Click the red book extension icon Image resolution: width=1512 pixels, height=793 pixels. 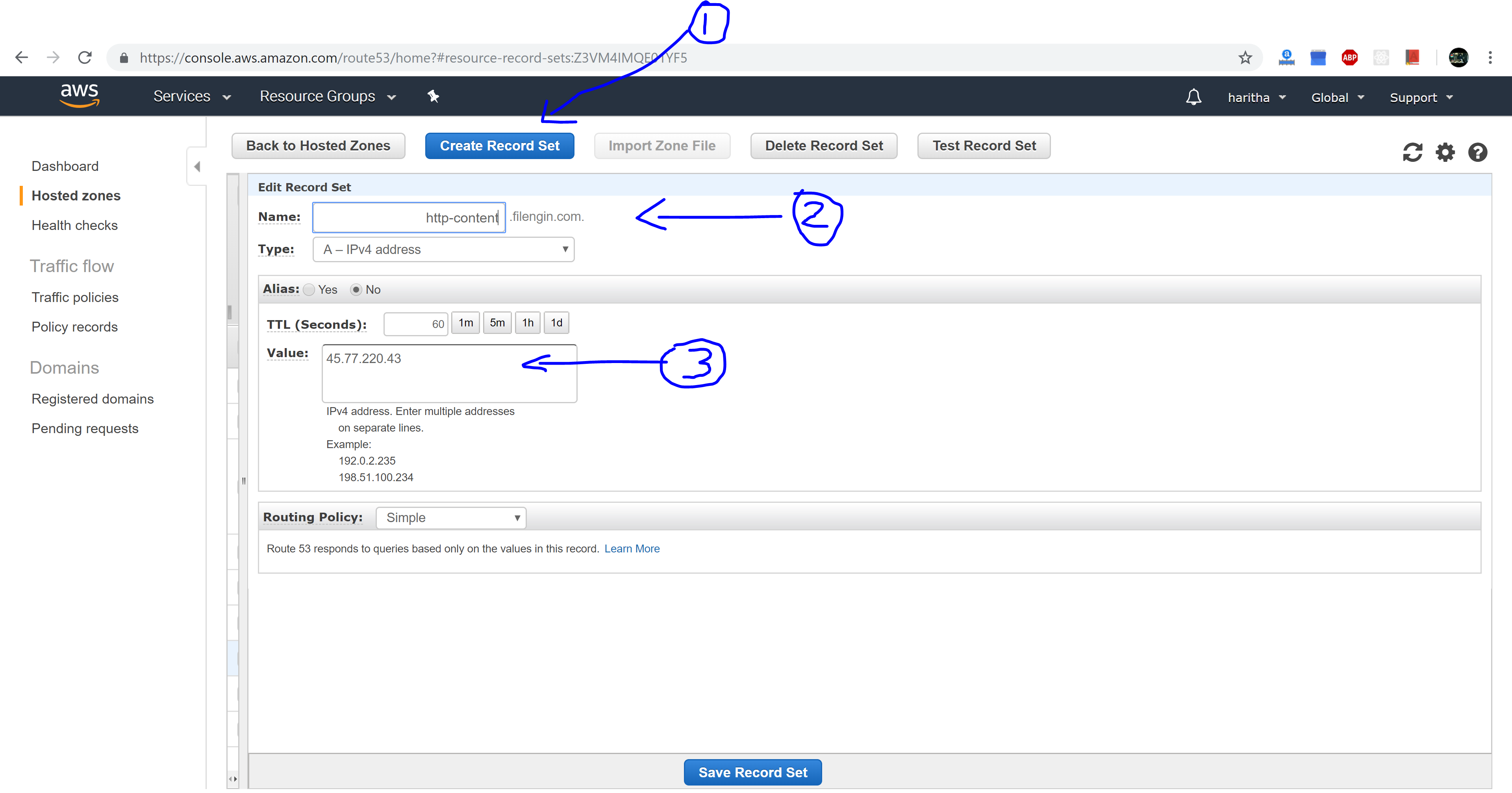click(1412, 57)
